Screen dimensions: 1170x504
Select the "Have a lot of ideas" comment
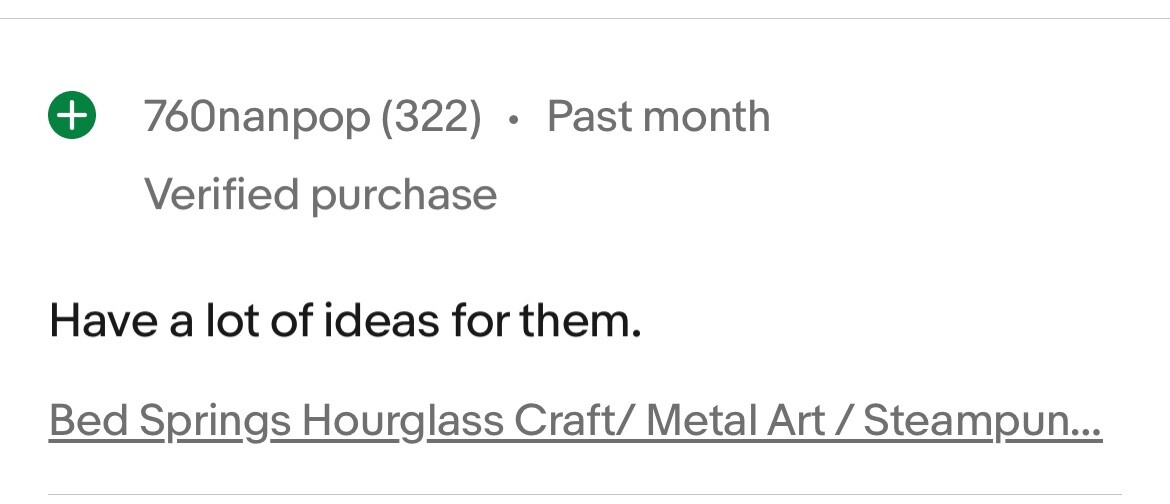point(345,322)
